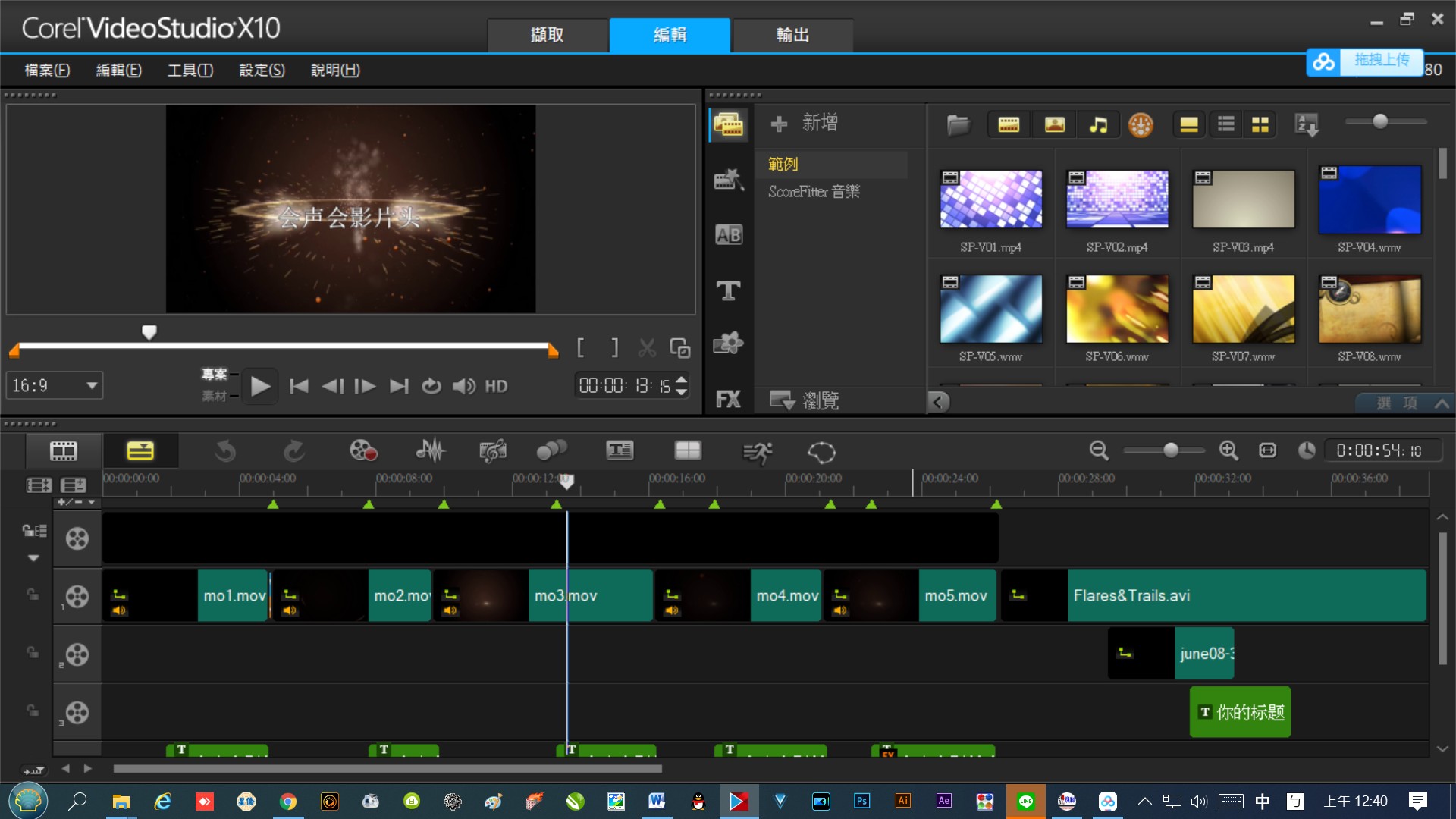Adjust the library thumbnail size slider
The image size is (1456, 819).
(1380, 121)
